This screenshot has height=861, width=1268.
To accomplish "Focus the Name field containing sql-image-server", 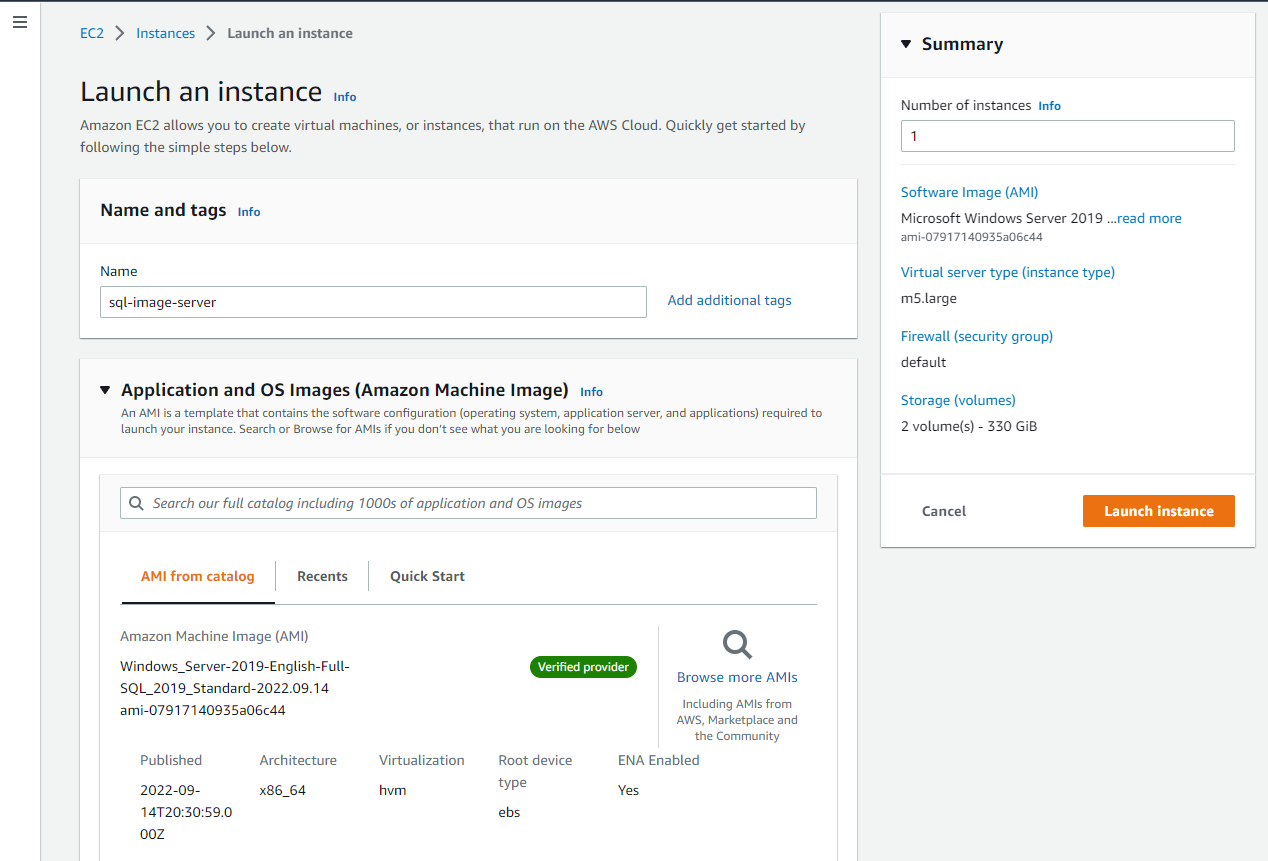I will tap(373, 302).
